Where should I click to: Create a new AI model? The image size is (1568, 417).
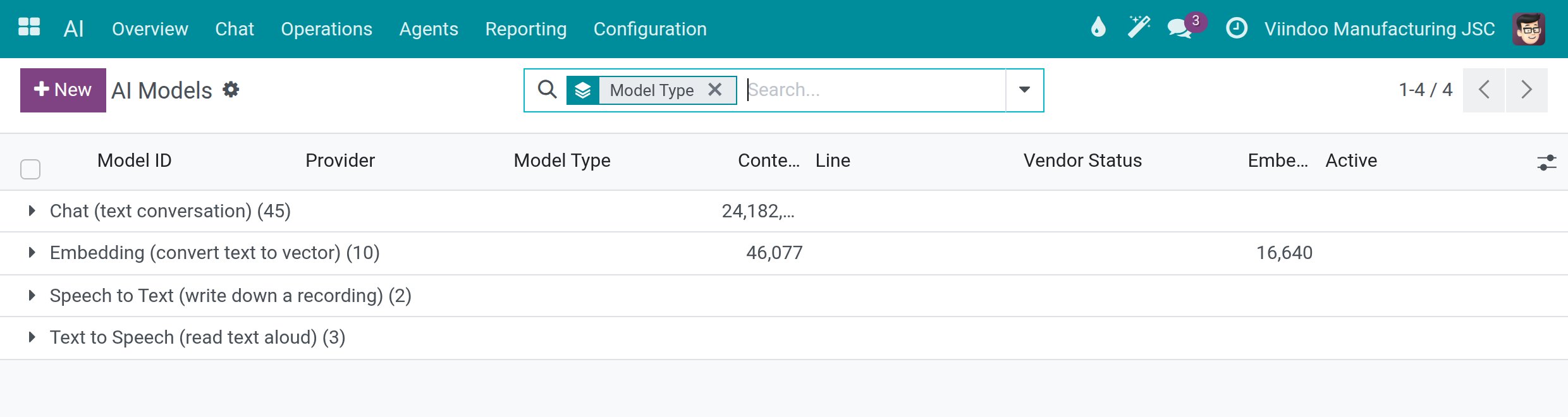tap(63, 90)
